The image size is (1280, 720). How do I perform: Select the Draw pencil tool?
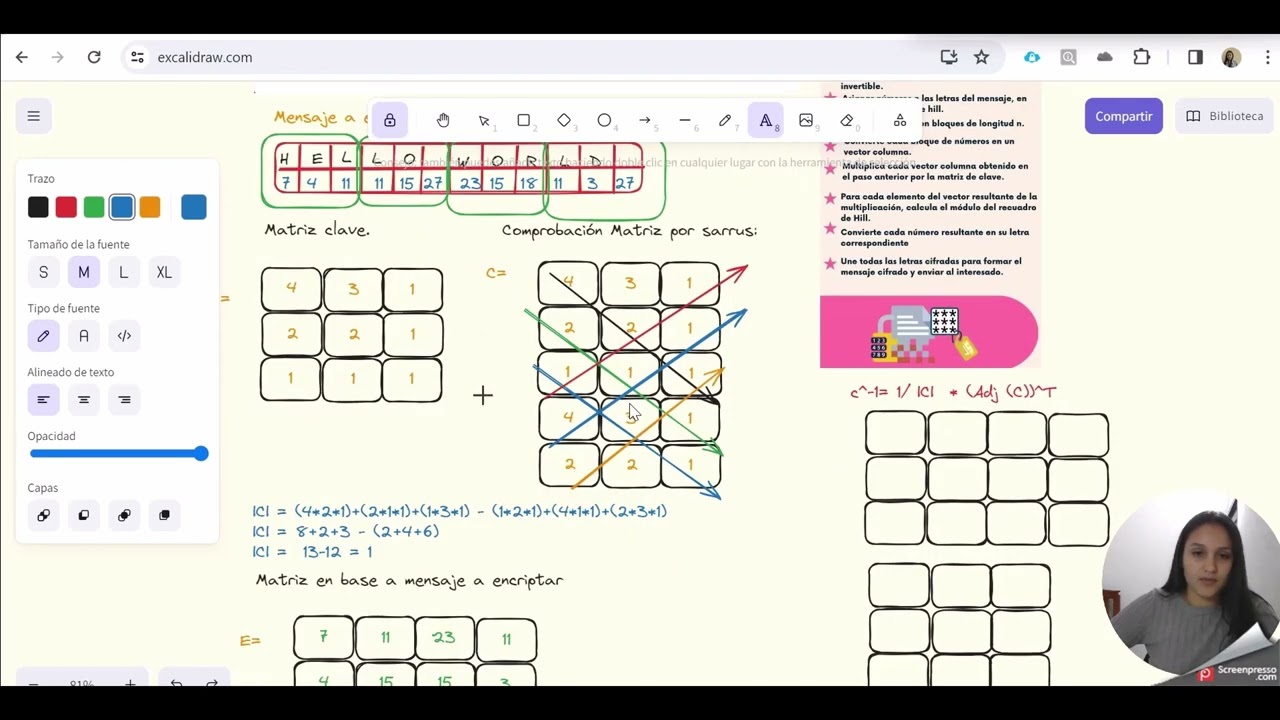[x=725, y=120]
